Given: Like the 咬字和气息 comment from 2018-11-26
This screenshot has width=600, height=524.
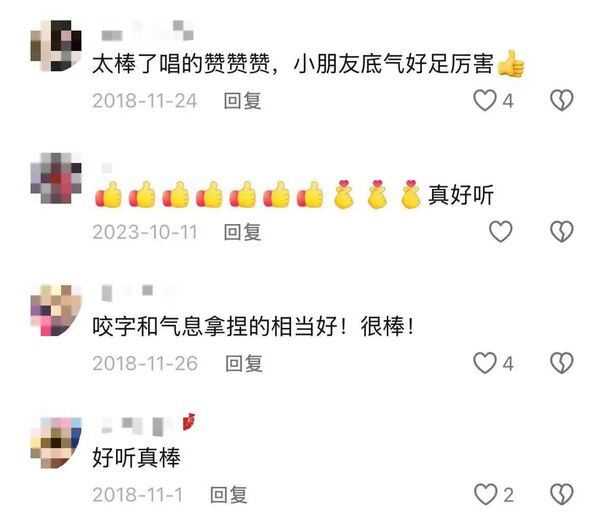Looking at the screenshot, I should pos(485,363).
